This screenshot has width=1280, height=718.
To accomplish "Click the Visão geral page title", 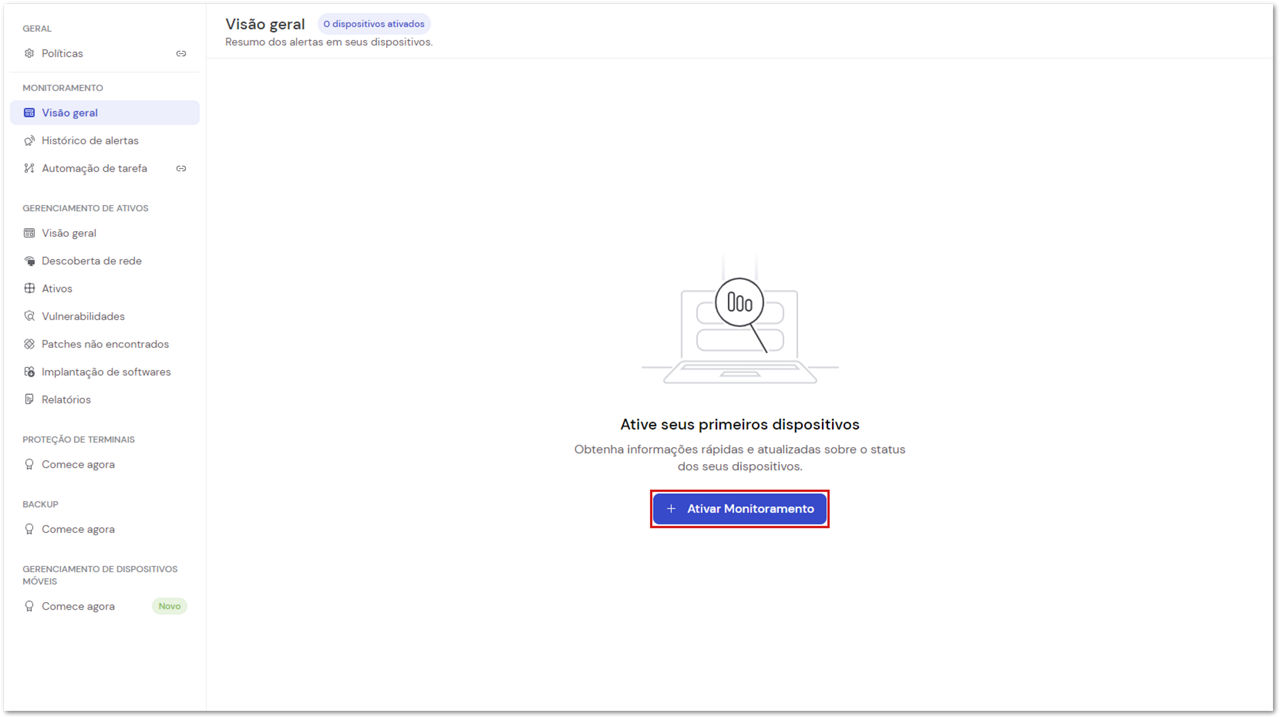I will click(x=265, y=24).
